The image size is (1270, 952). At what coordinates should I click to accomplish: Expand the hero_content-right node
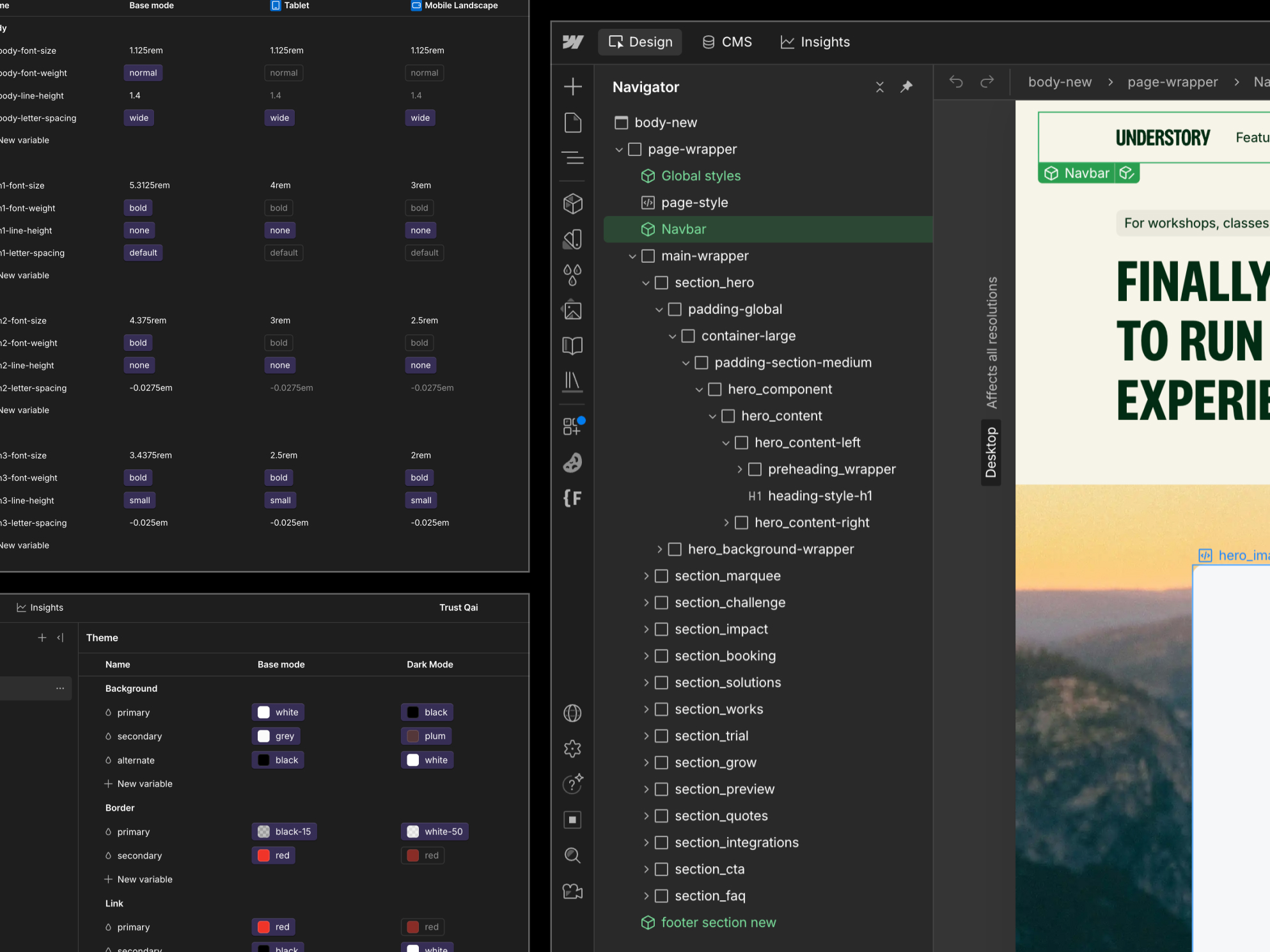click(726, 523)
